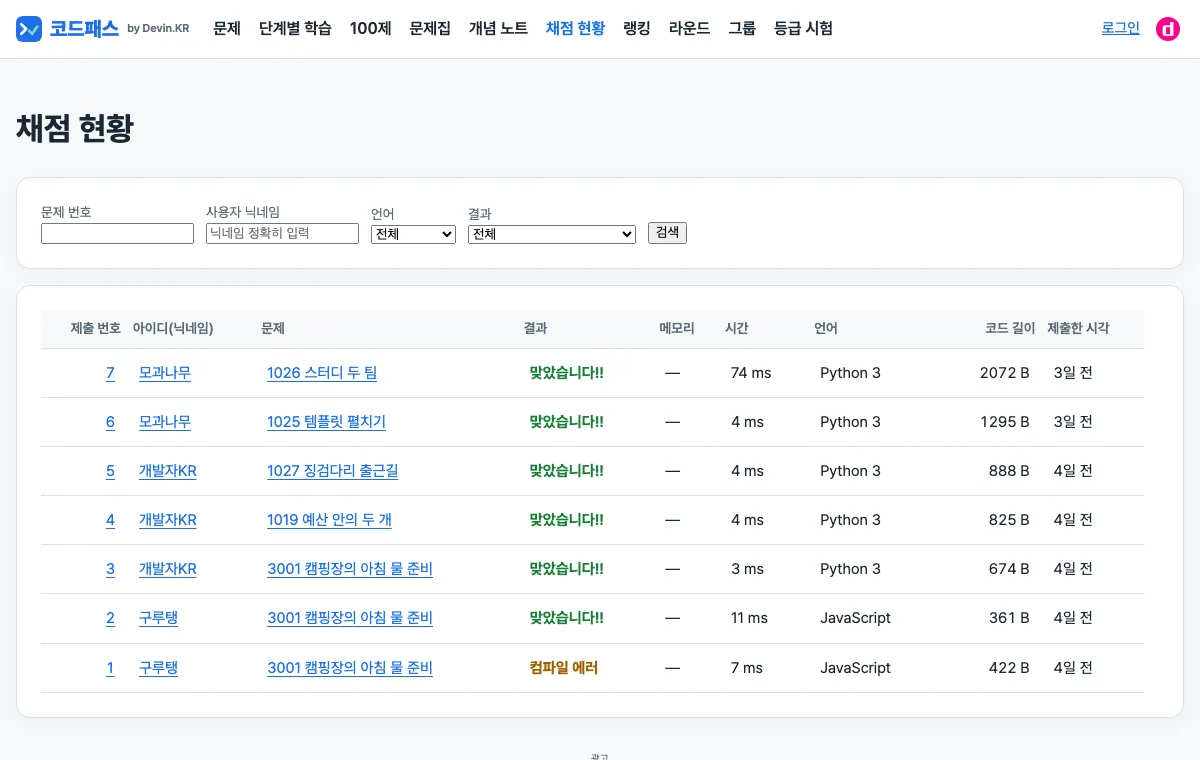Open the 100제 menu item
Screen dimensions: 1200x760
pyautogui.click(x=371, y=28)
